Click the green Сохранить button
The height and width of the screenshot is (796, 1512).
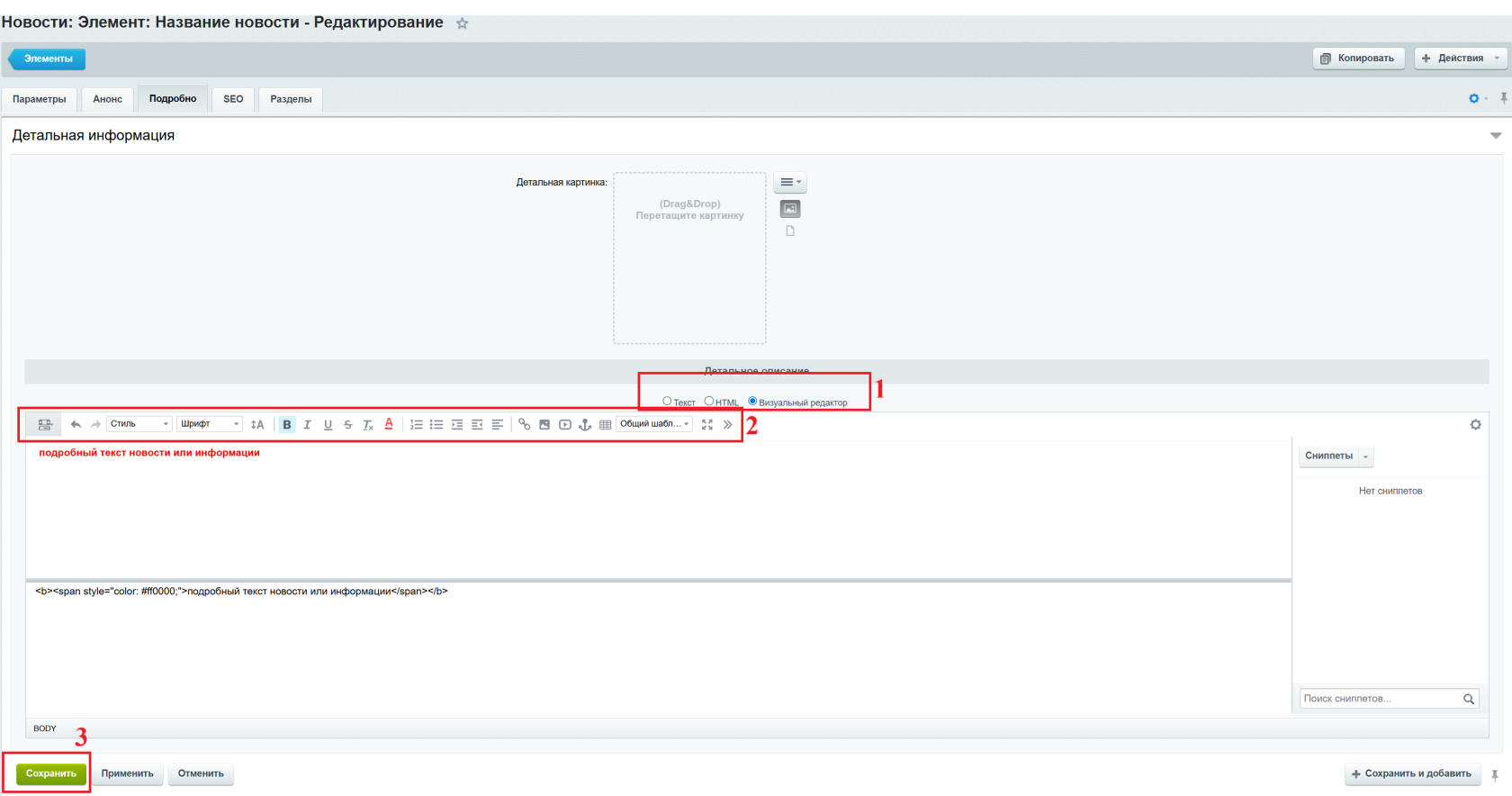51,773
